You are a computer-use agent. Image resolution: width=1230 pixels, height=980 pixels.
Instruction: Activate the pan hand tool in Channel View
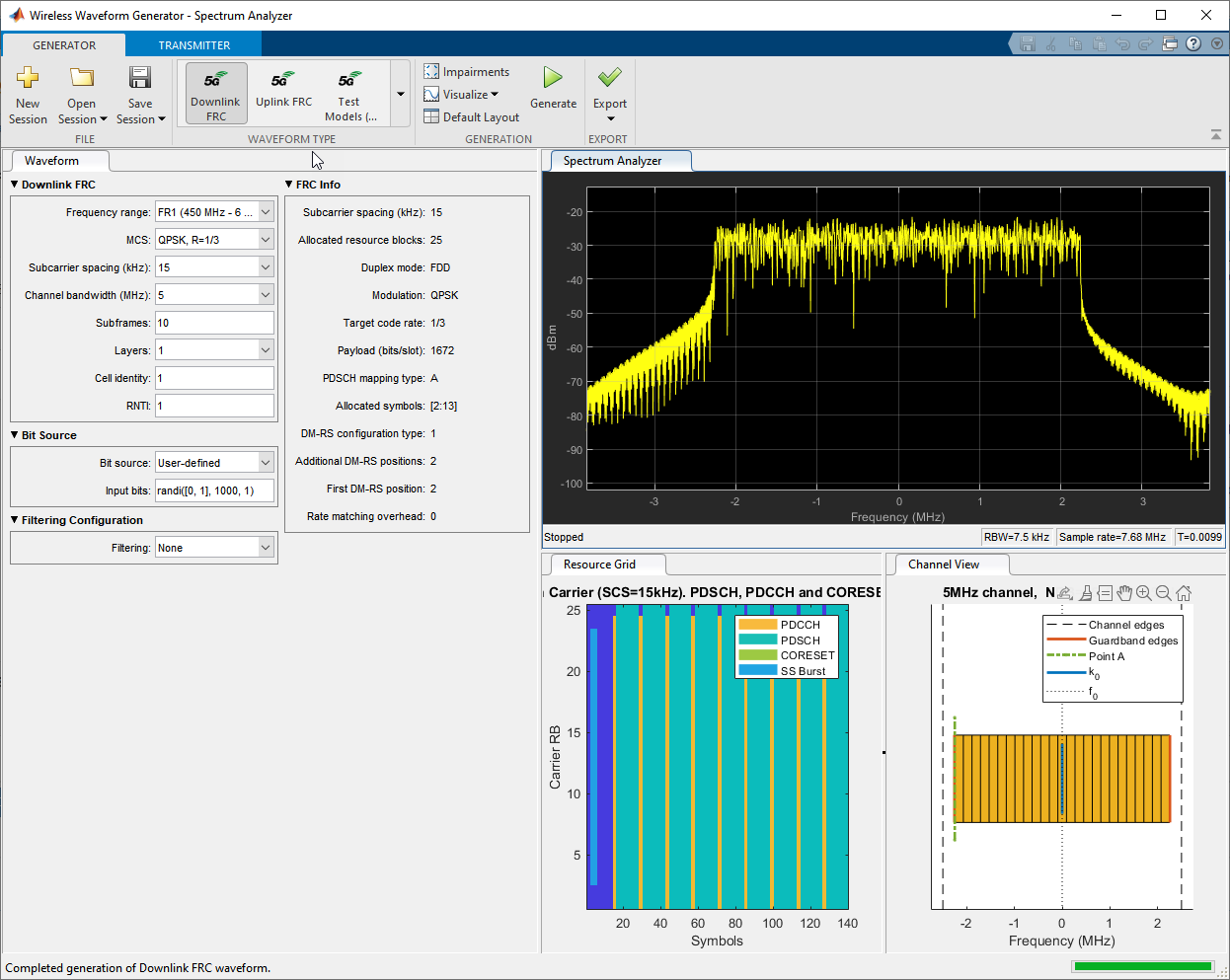(1124, 593)
